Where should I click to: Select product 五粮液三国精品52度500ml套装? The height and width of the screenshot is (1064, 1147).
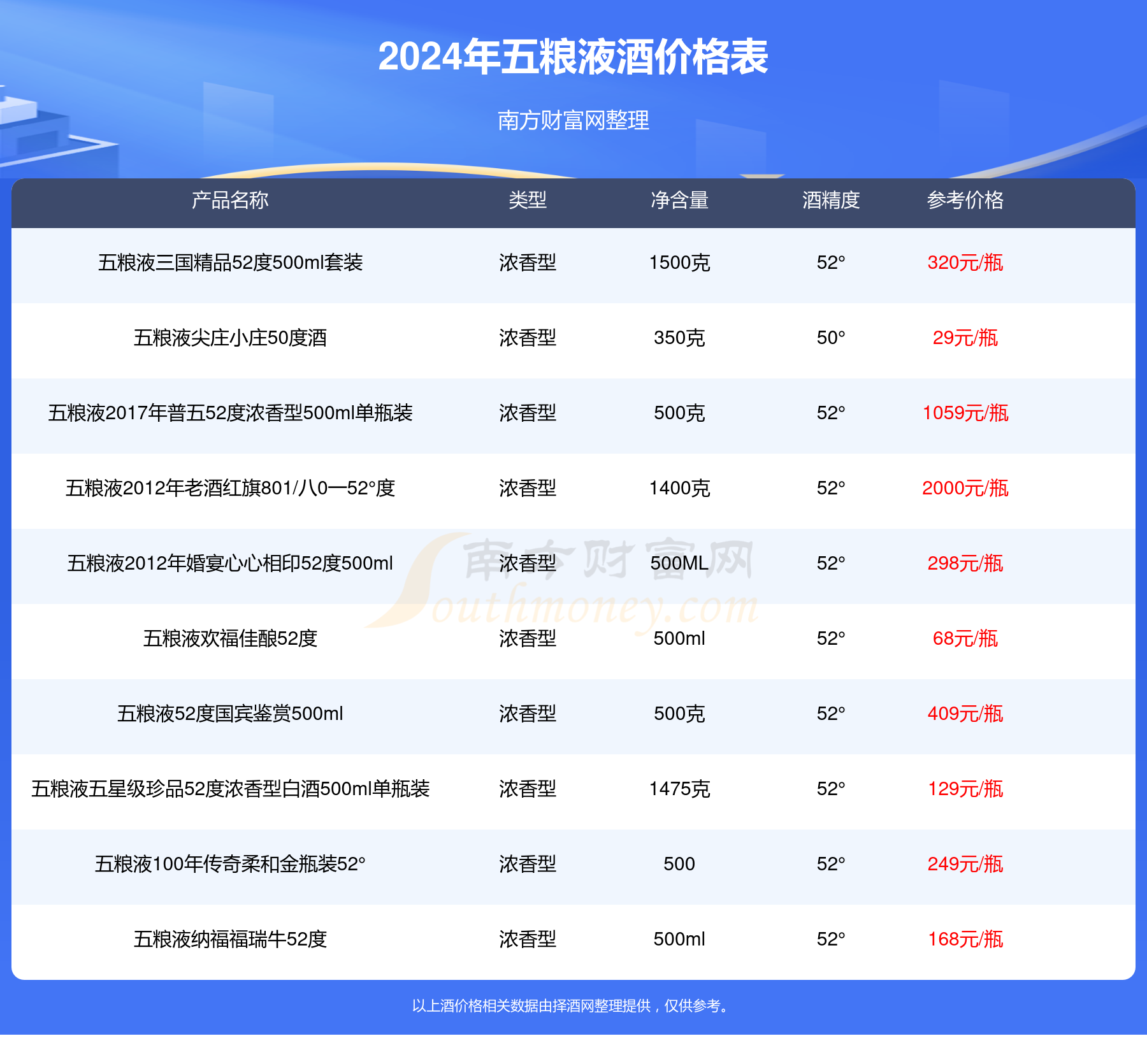pos(230,262)
